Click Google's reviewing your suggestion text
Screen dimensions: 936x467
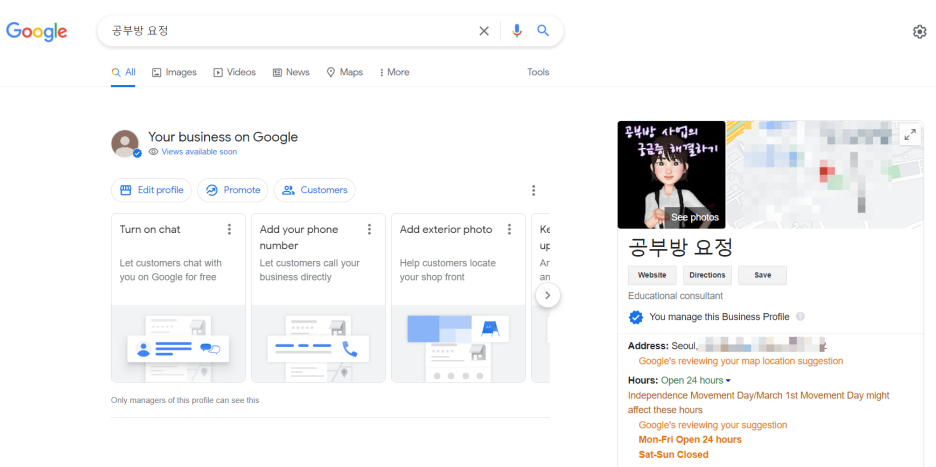pos(713,425)
